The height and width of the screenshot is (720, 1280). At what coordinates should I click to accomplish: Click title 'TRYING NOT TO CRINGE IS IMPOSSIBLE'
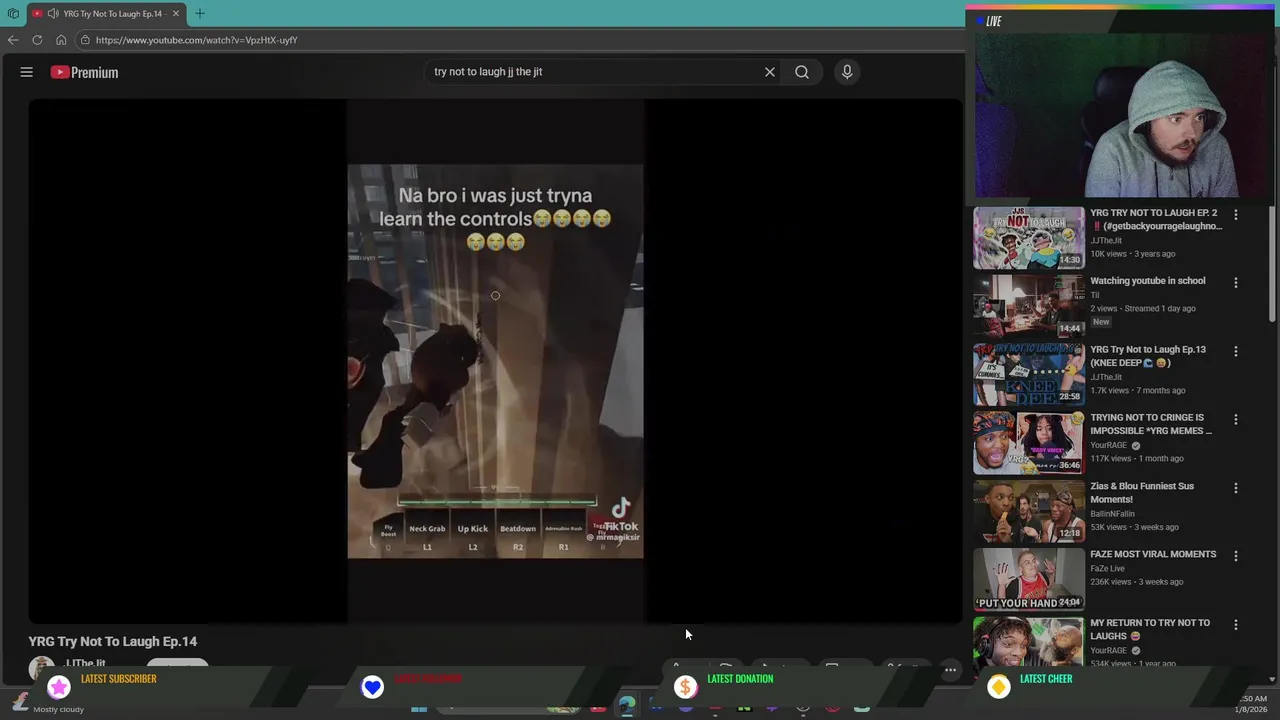1151,424
